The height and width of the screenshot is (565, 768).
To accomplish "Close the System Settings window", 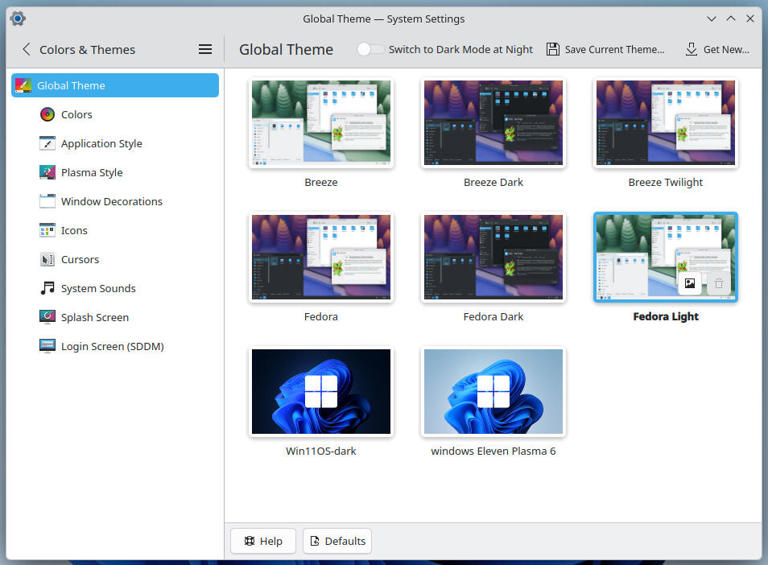I will point(750,19).
